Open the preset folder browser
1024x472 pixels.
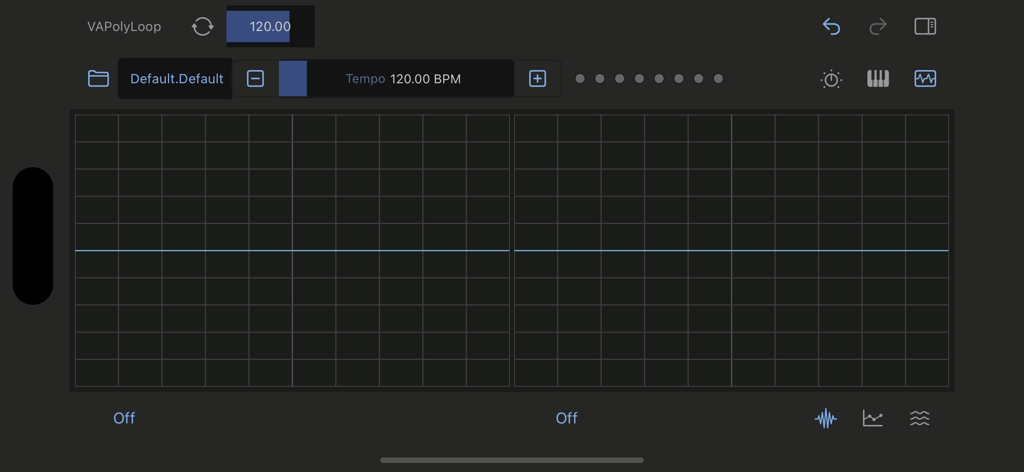[98, 78]
